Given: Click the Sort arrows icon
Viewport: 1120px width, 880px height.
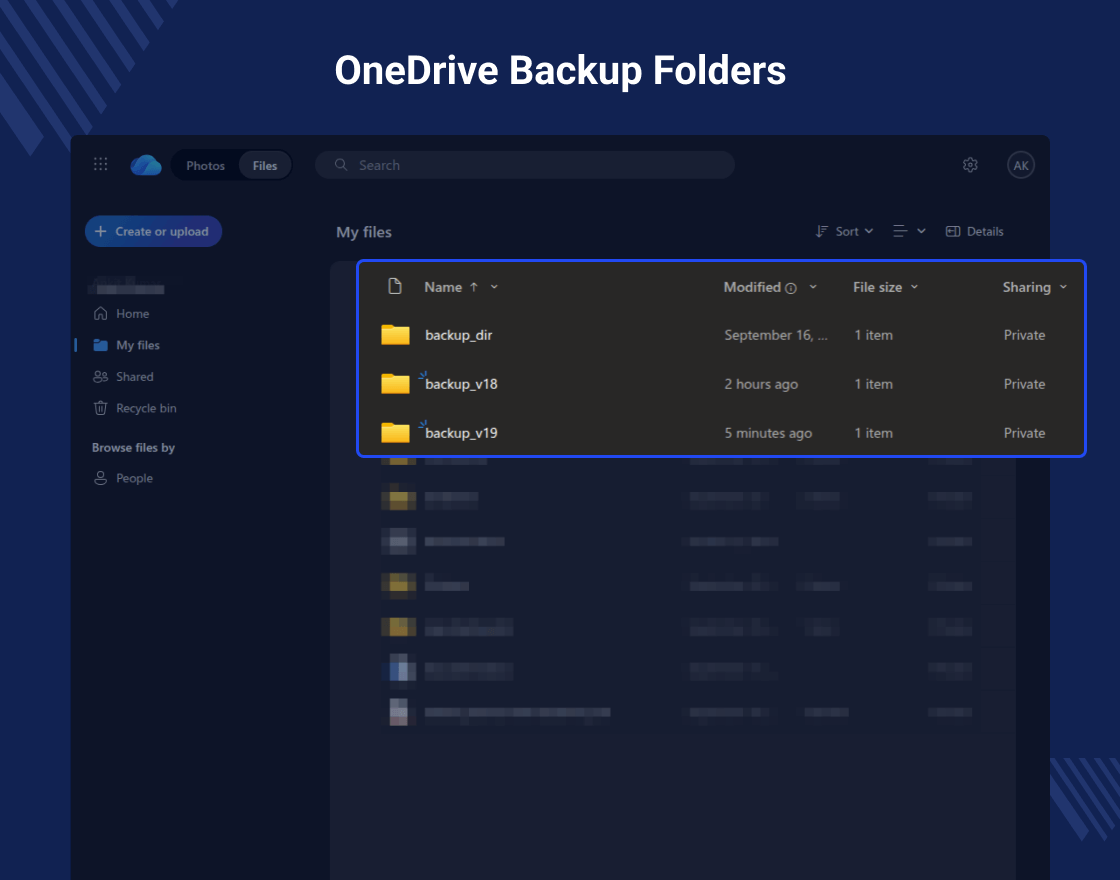Looking at the screenshot, I should pos(822,231).
